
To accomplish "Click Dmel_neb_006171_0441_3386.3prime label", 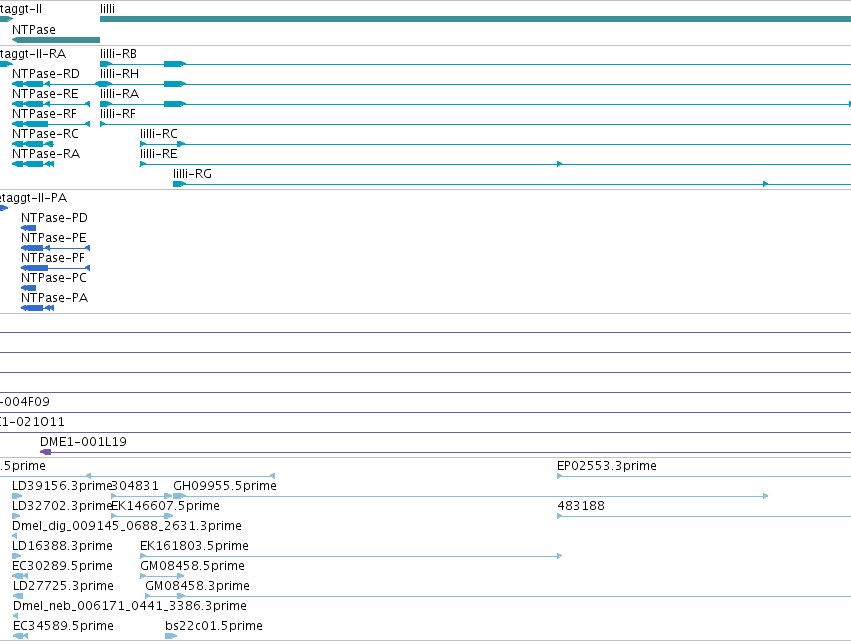I will coord(129,606).
